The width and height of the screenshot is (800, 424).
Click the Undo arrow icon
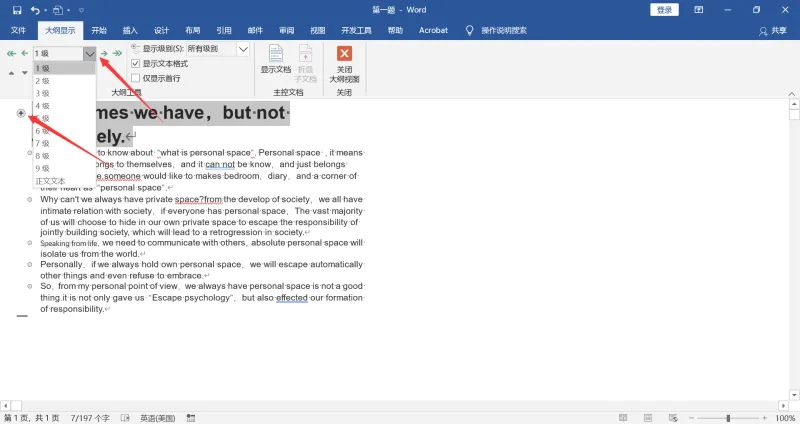pos(34,10)
